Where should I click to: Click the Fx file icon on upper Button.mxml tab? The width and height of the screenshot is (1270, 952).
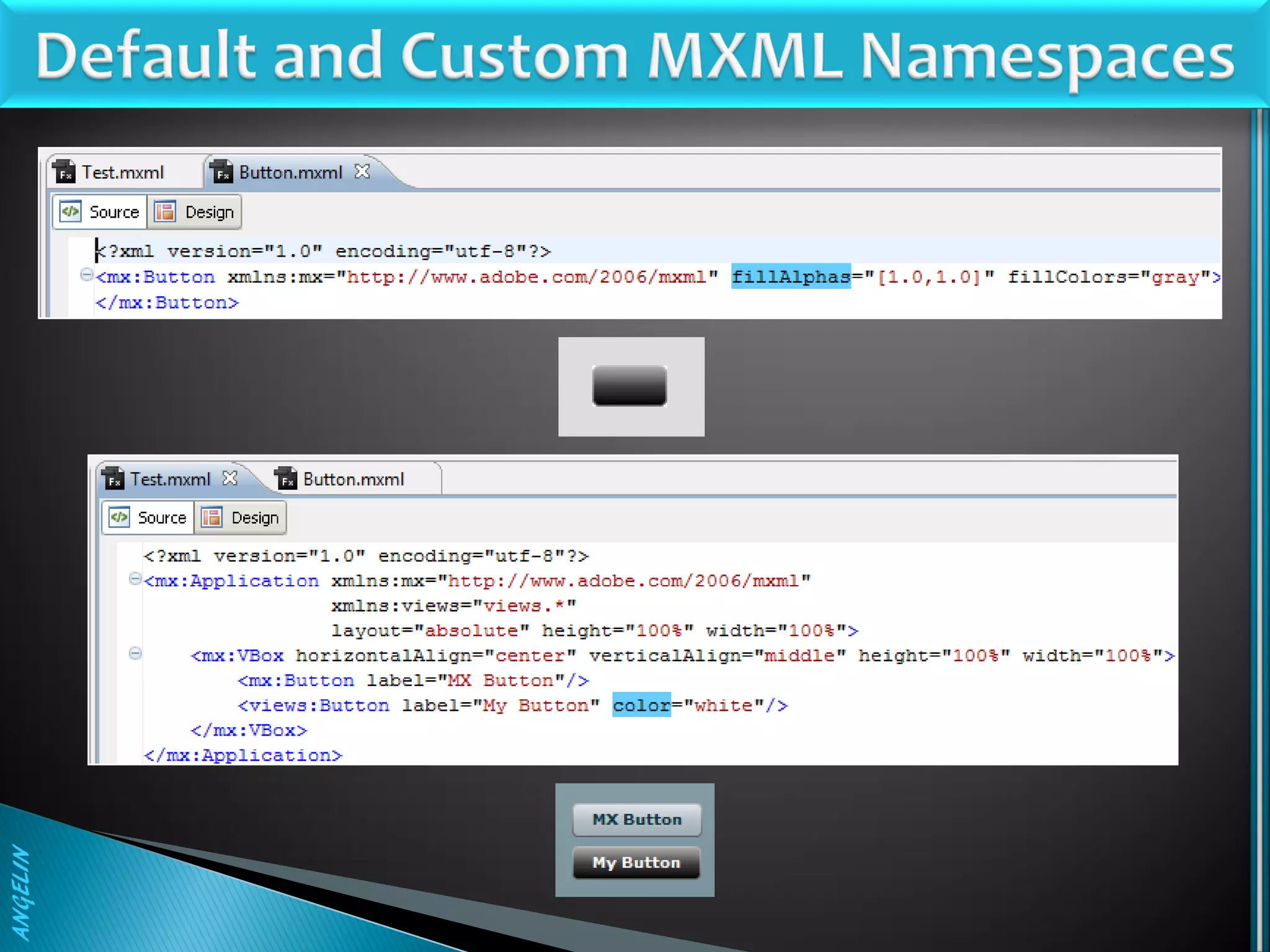coord(221,172)
